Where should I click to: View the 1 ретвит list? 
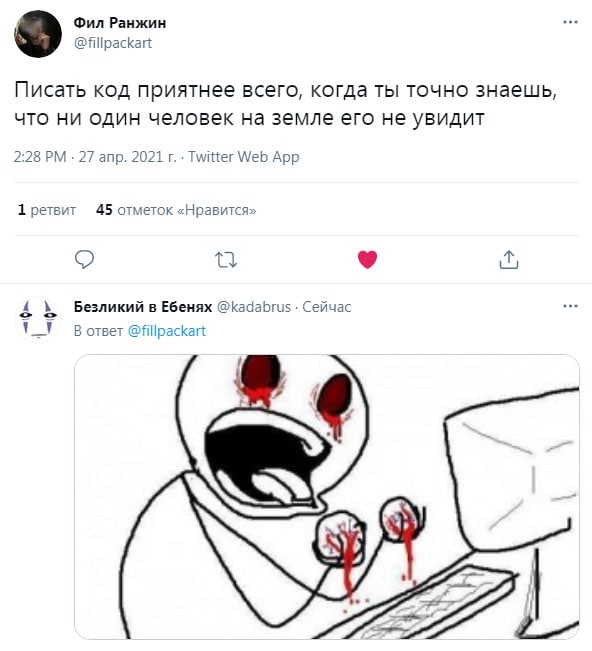[46, 210]
